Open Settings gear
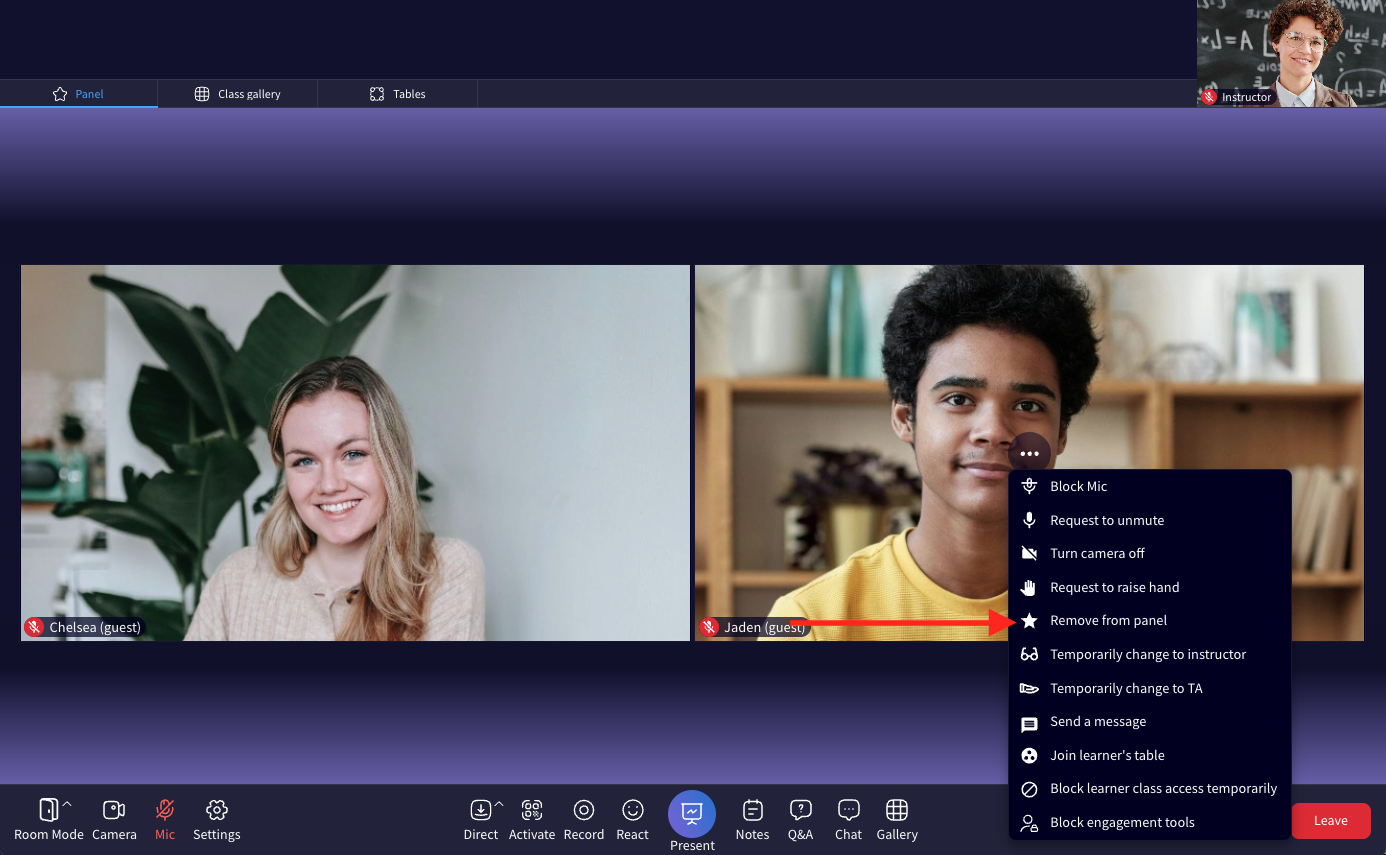This screenshot has width=1386, height=855. [x=217, y=819]
